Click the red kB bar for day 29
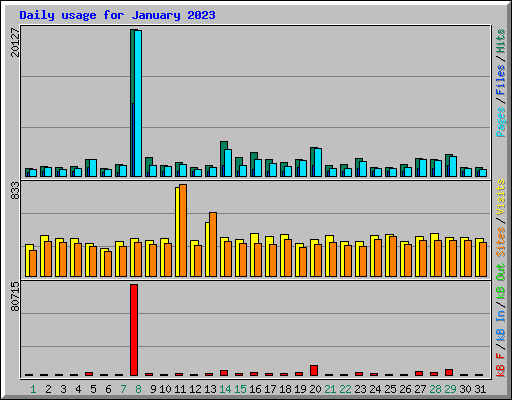 click(449, 373)
